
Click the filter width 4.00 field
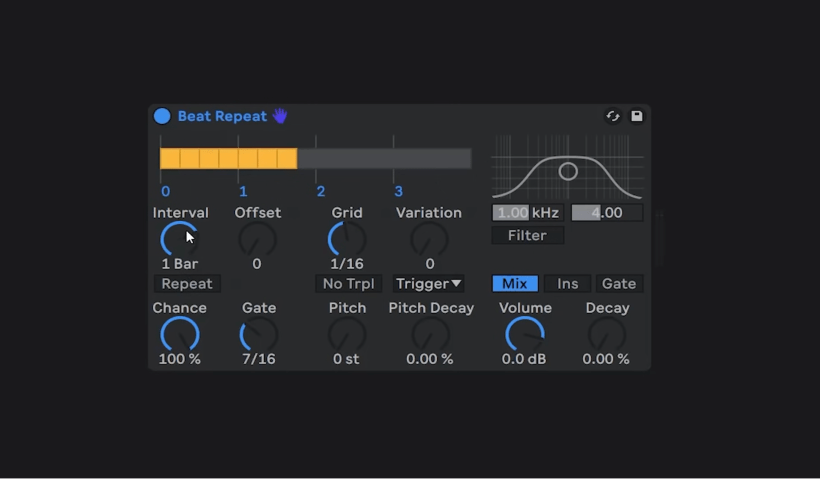coord(606,213)
